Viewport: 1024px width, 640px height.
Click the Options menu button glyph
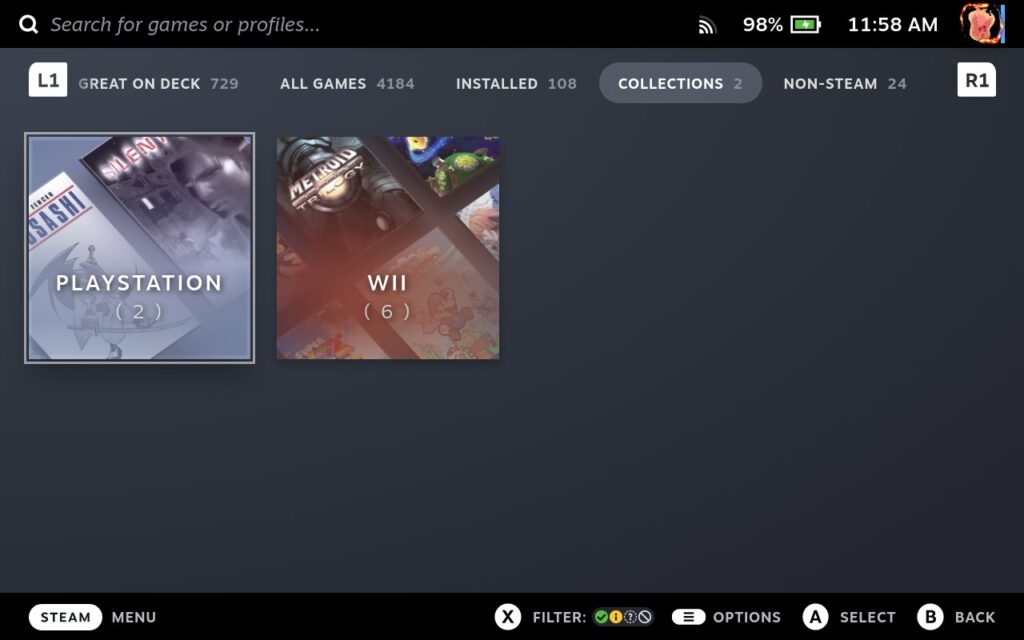[688, 617]
